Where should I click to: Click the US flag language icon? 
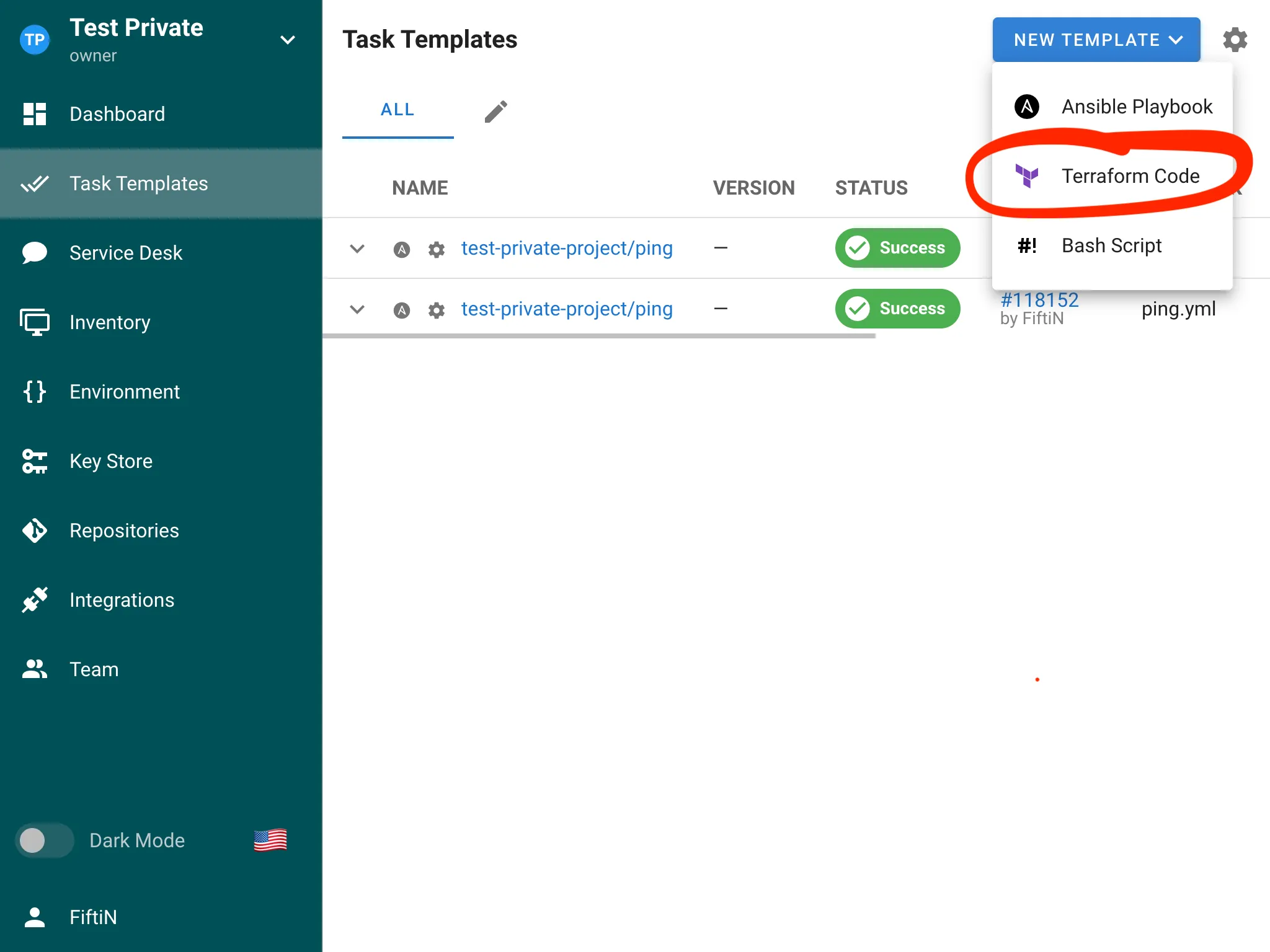(x=270, y=840)
